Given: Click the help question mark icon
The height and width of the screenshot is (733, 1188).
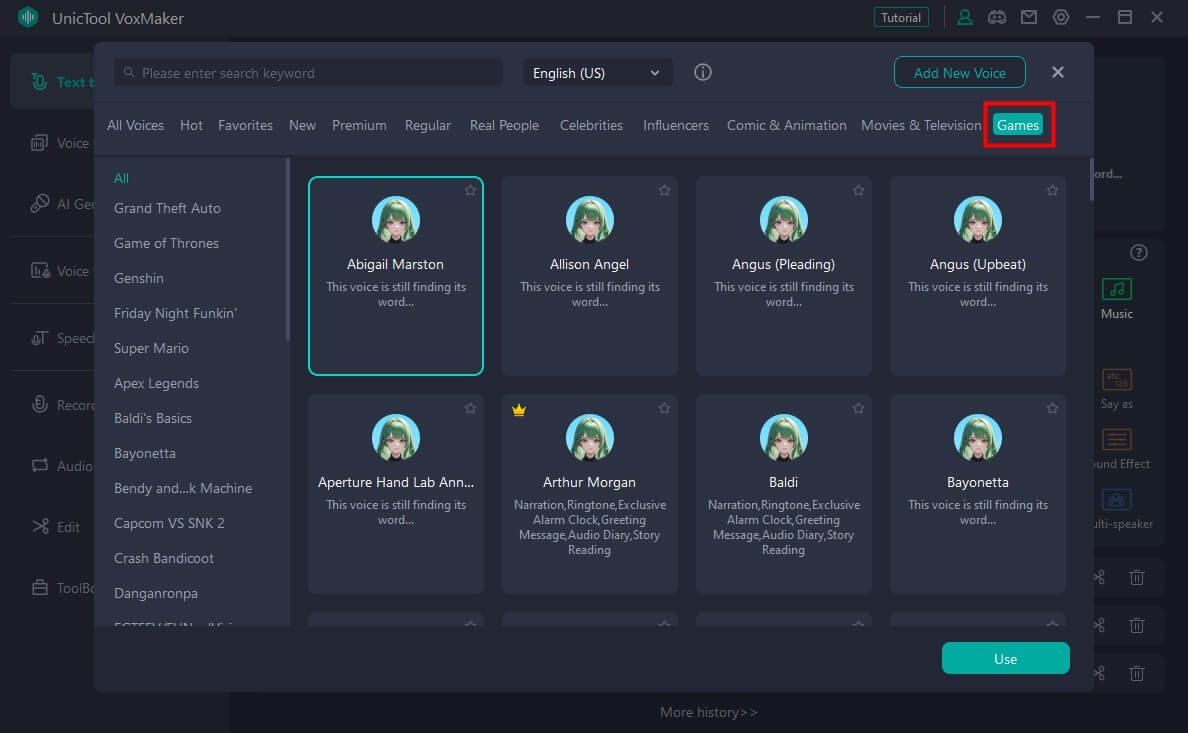Looking at the screenshot, I should pos(1138,252).
